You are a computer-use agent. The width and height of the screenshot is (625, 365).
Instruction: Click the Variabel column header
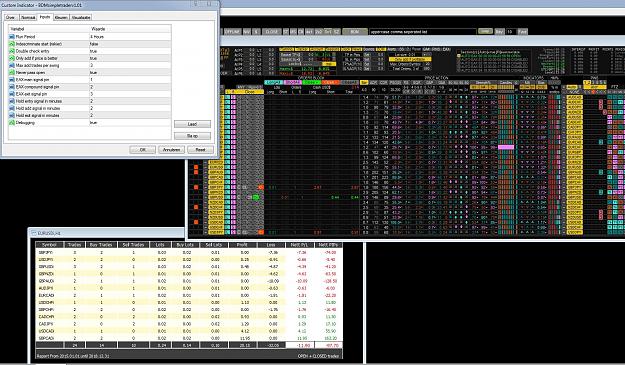coord(49,29)
